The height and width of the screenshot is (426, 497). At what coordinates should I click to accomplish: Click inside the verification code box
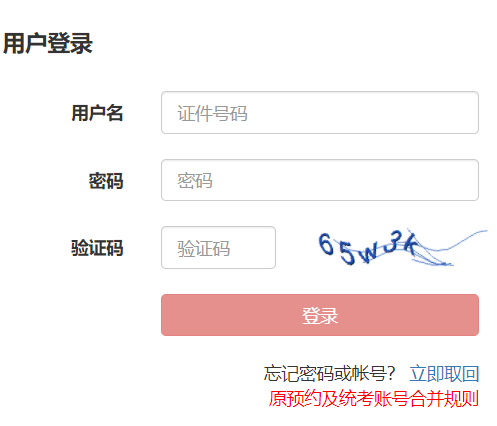pos(218,248)
